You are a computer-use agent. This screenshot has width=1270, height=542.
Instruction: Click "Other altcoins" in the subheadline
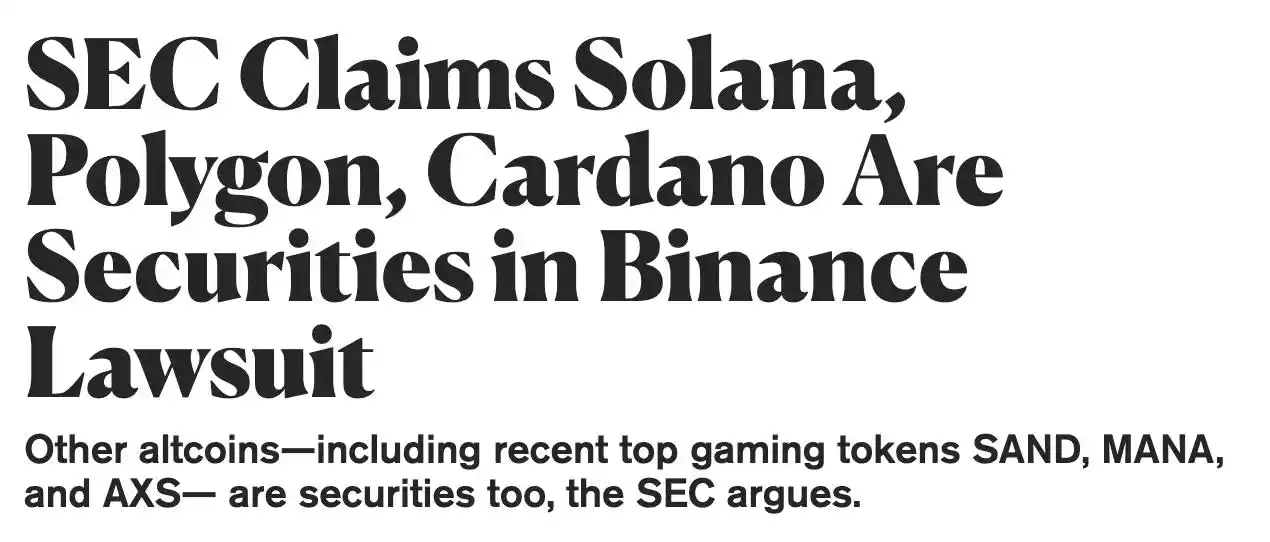(150, 451)
